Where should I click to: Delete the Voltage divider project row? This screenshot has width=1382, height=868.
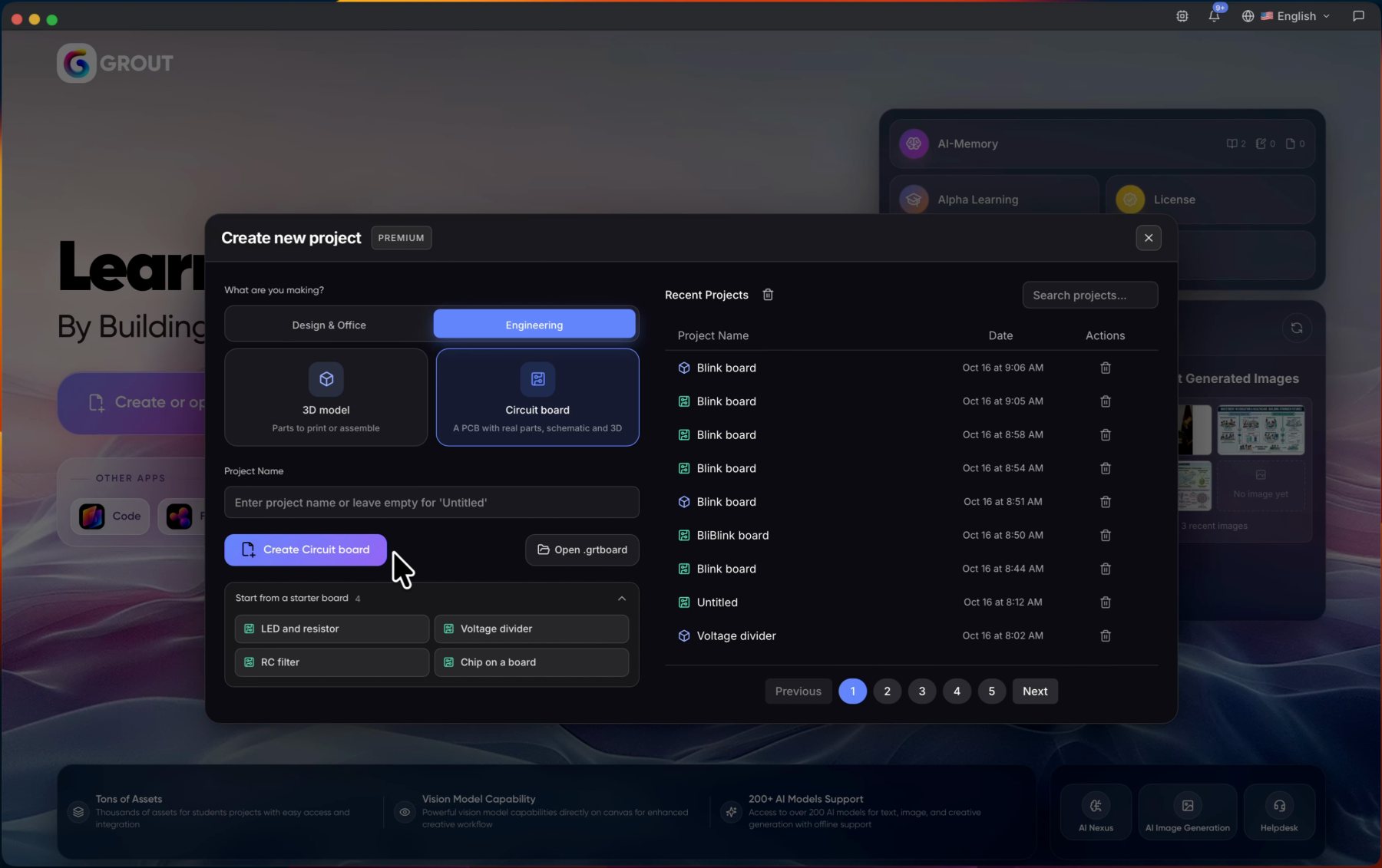point(1106,635)
